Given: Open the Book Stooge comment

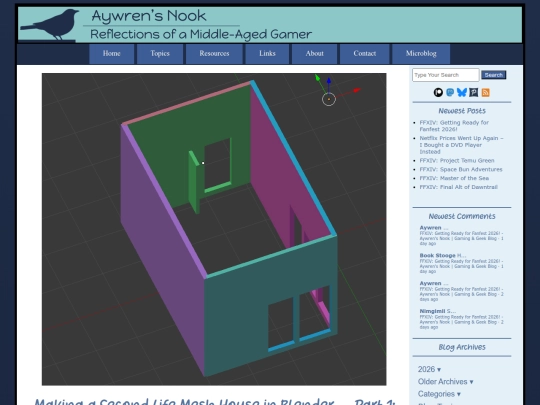Looking at the screenshot, I should [x=461, y=263].
